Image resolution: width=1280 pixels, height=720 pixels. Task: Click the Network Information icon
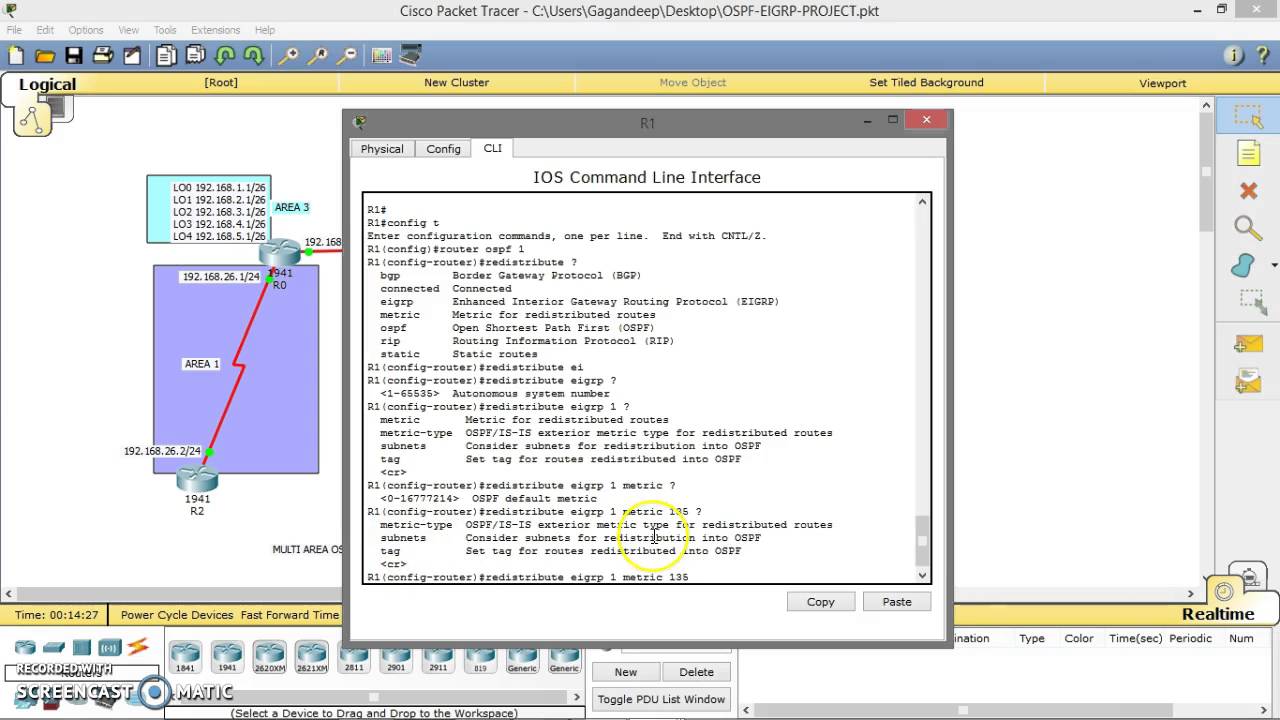click(x=1234, y=56)
